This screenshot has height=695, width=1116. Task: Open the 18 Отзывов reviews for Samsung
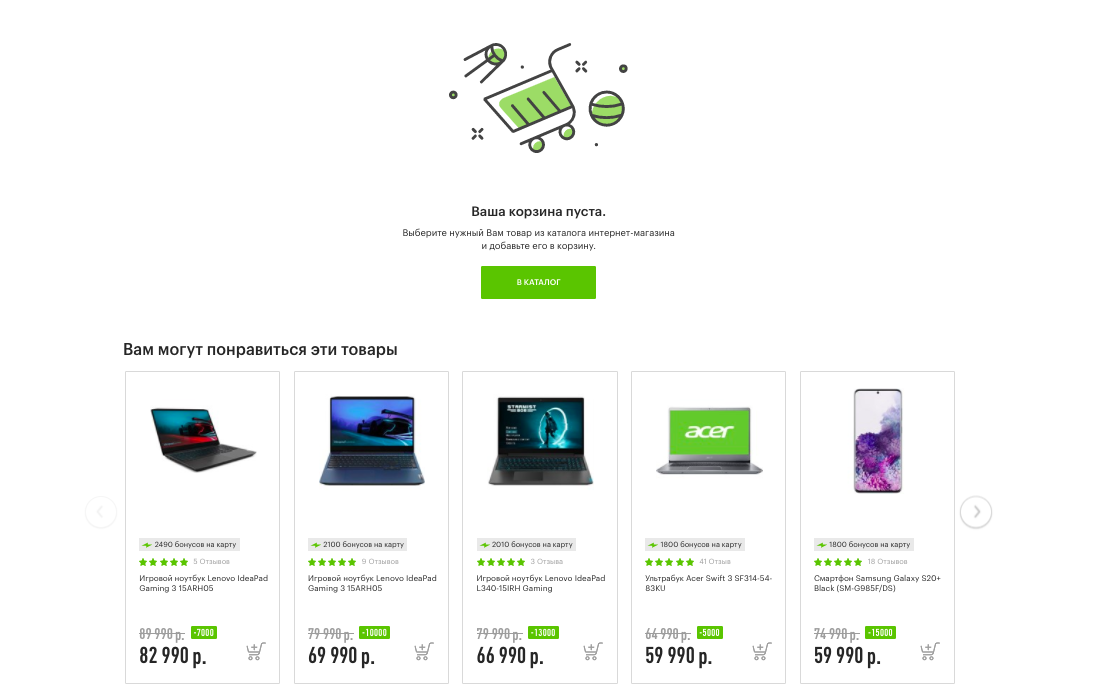(887, 562)
